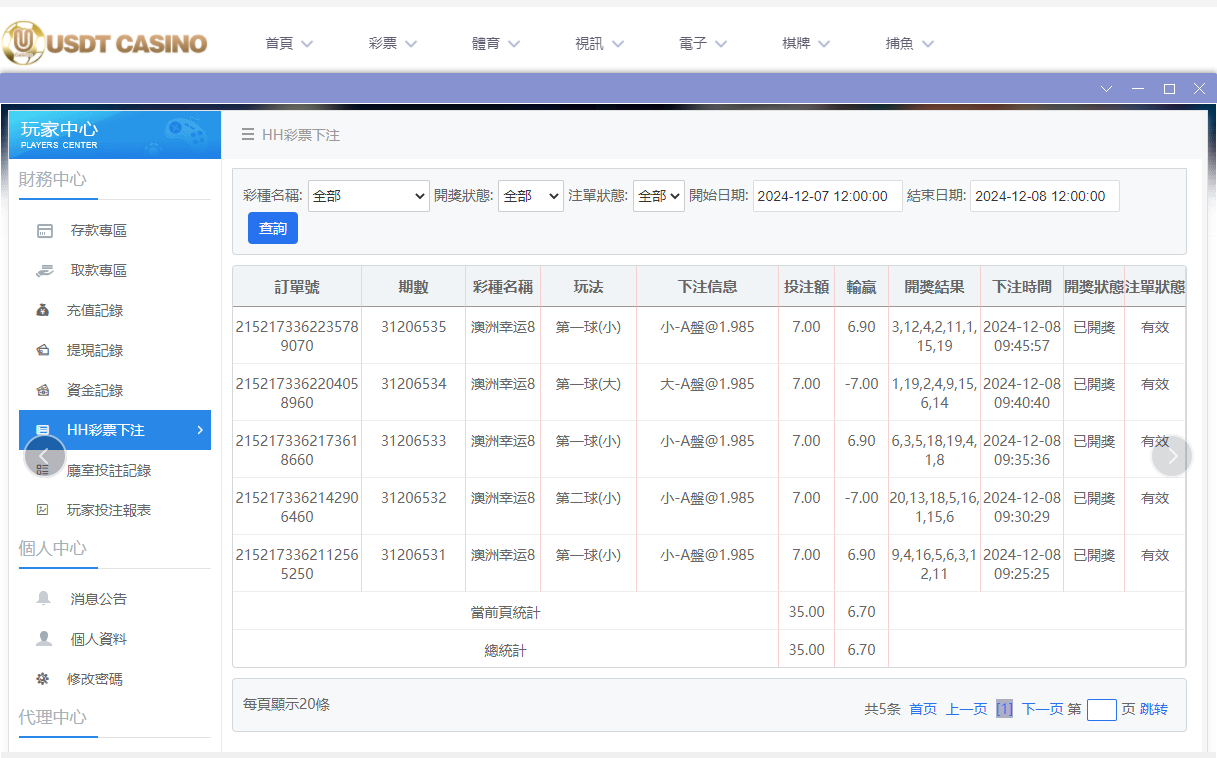This screenshot has width=1217, height=758.
Task: Click the USDT Casino logo
Action: tap(105, 43)
